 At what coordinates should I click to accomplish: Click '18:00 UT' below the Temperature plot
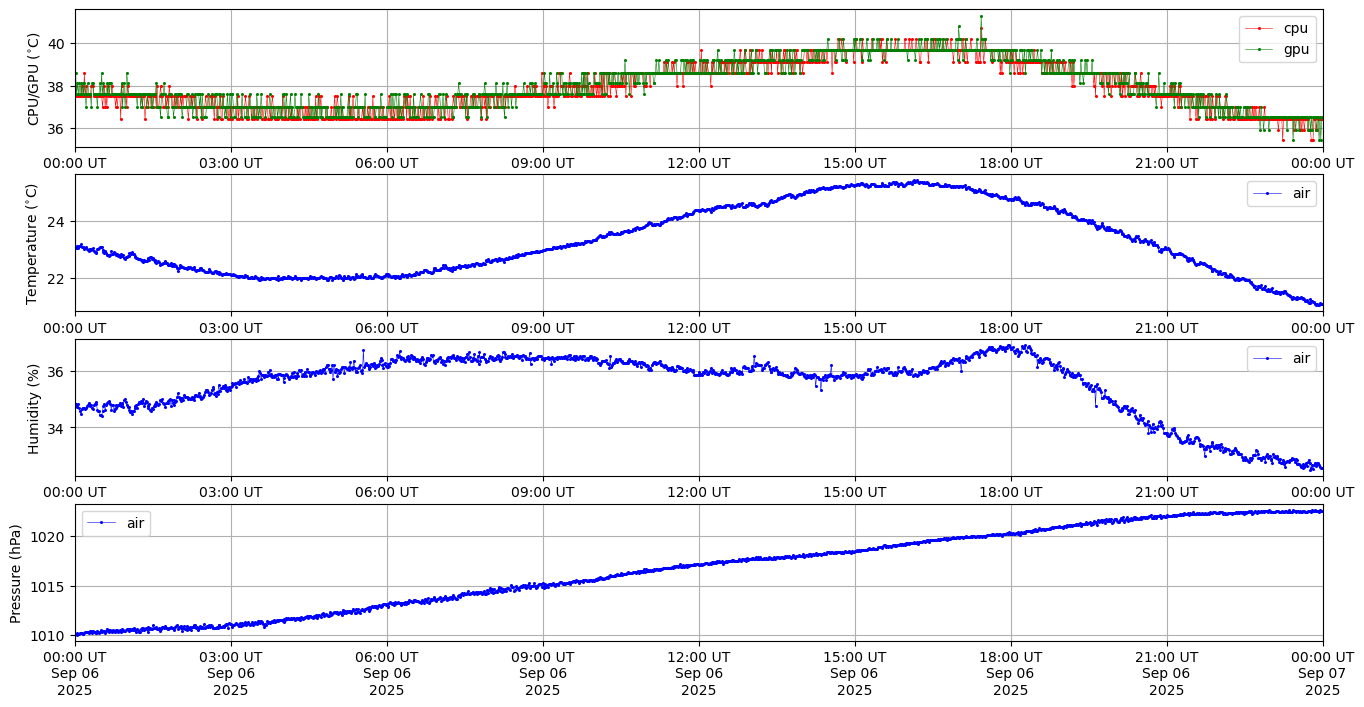coord(1011,328)
